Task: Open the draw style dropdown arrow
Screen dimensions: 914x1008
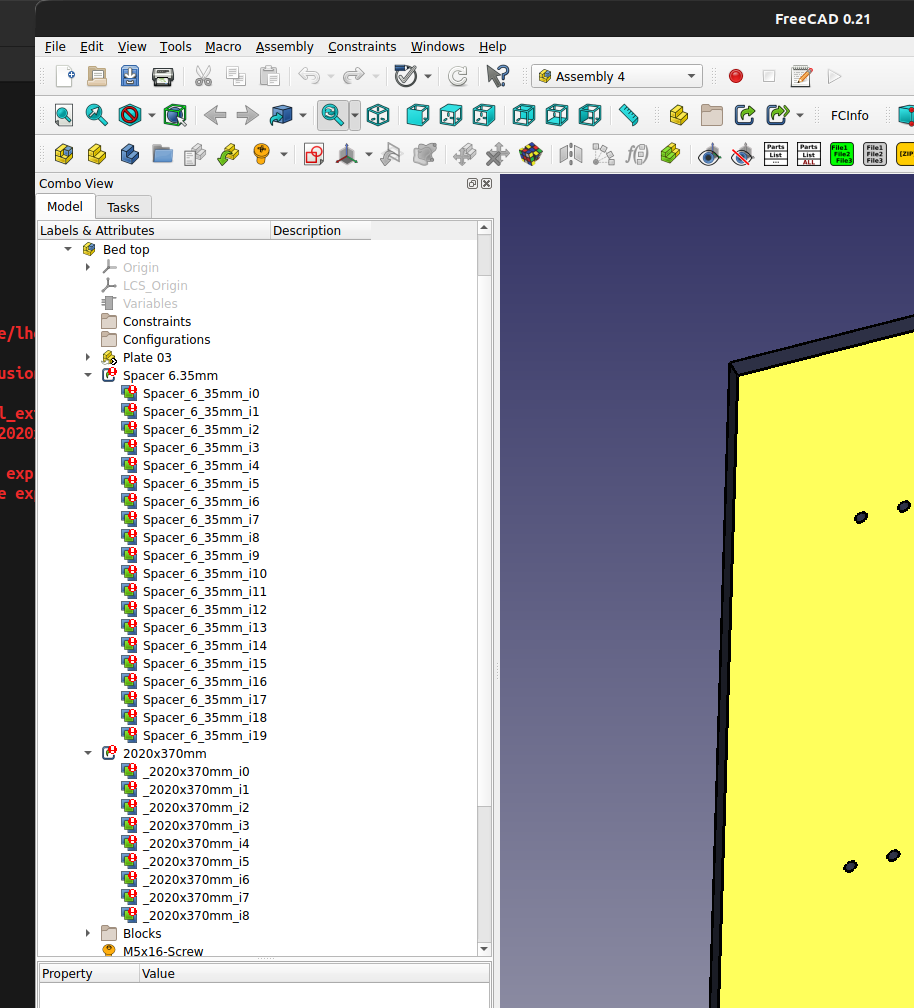Action: pyautogui.click(x=152, y=116)
